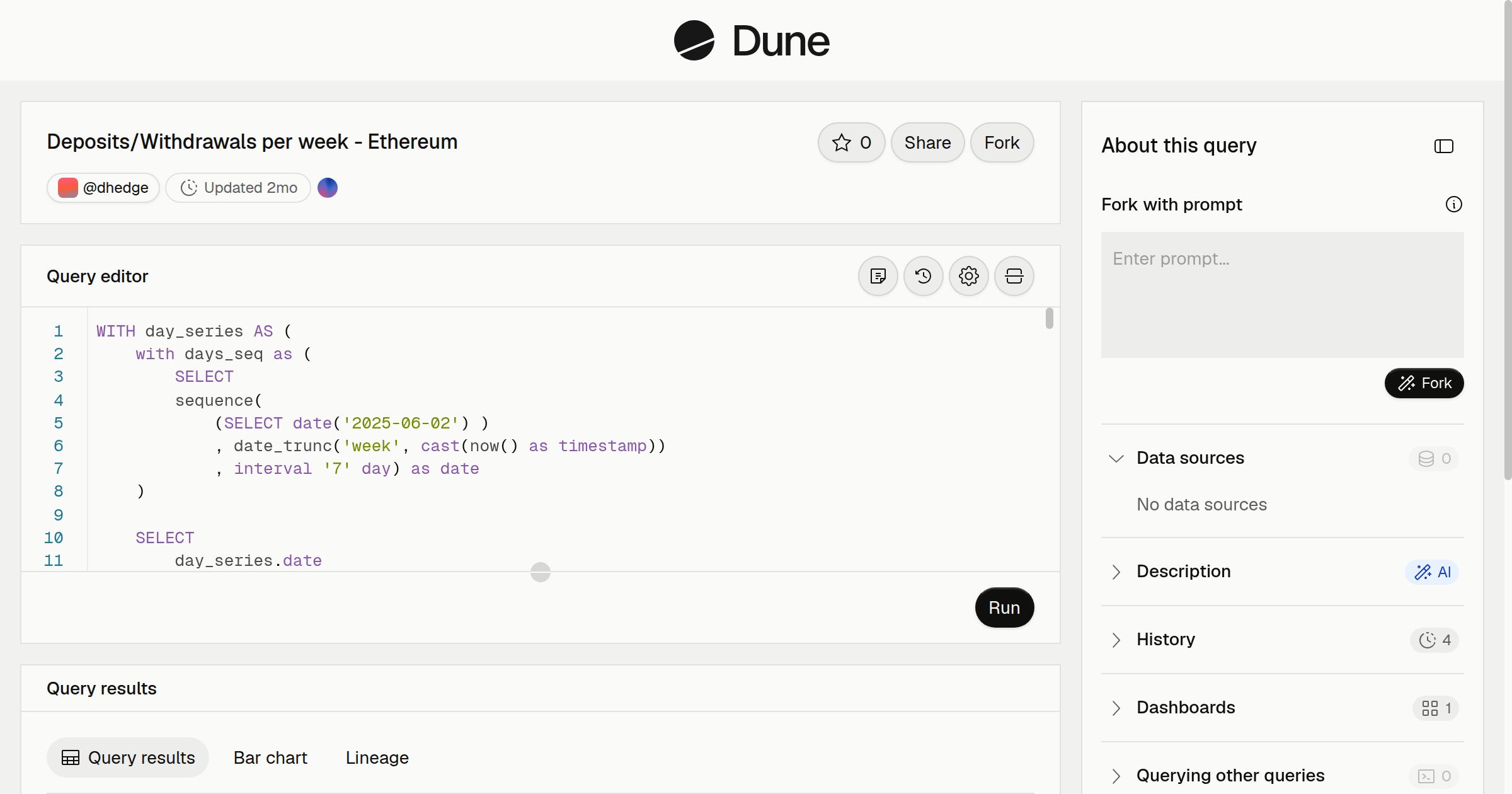Click the Enter prompt text area
The height and width of the screenshot is (794, 1512).
(x=1282, y=295)
